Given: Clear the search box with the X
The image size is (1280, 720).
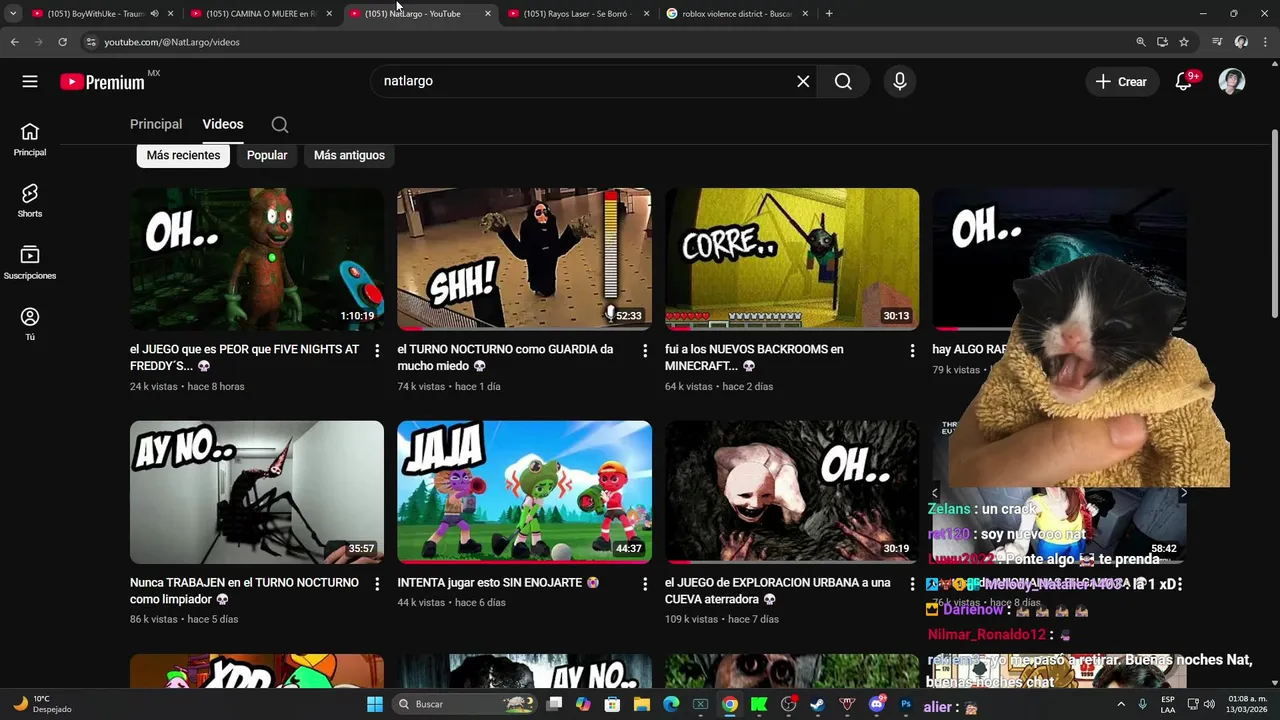Looking at the screenshot, I should [803, 81].
